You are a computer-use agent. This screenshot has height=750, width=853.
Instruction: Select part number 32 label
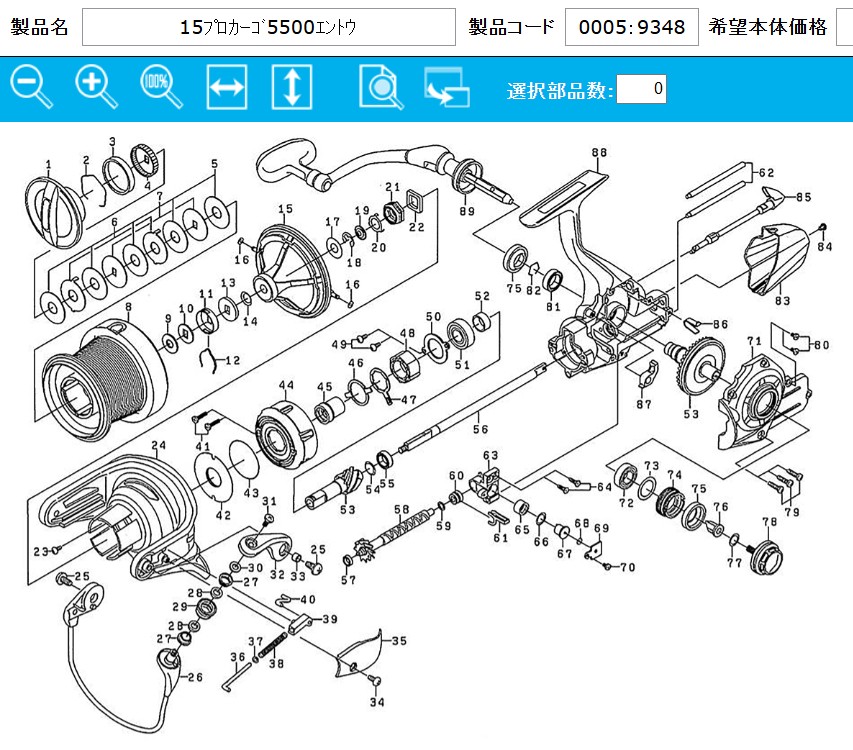[x=277, y=575]
